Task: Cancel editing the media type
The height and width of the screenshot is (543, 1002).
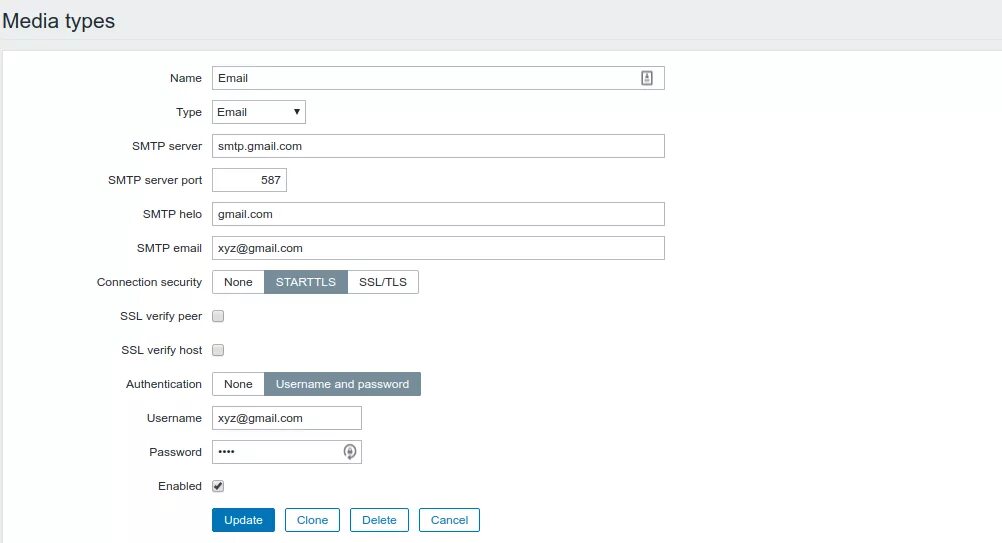Action: pyautogui.click(x=449, y=520)
